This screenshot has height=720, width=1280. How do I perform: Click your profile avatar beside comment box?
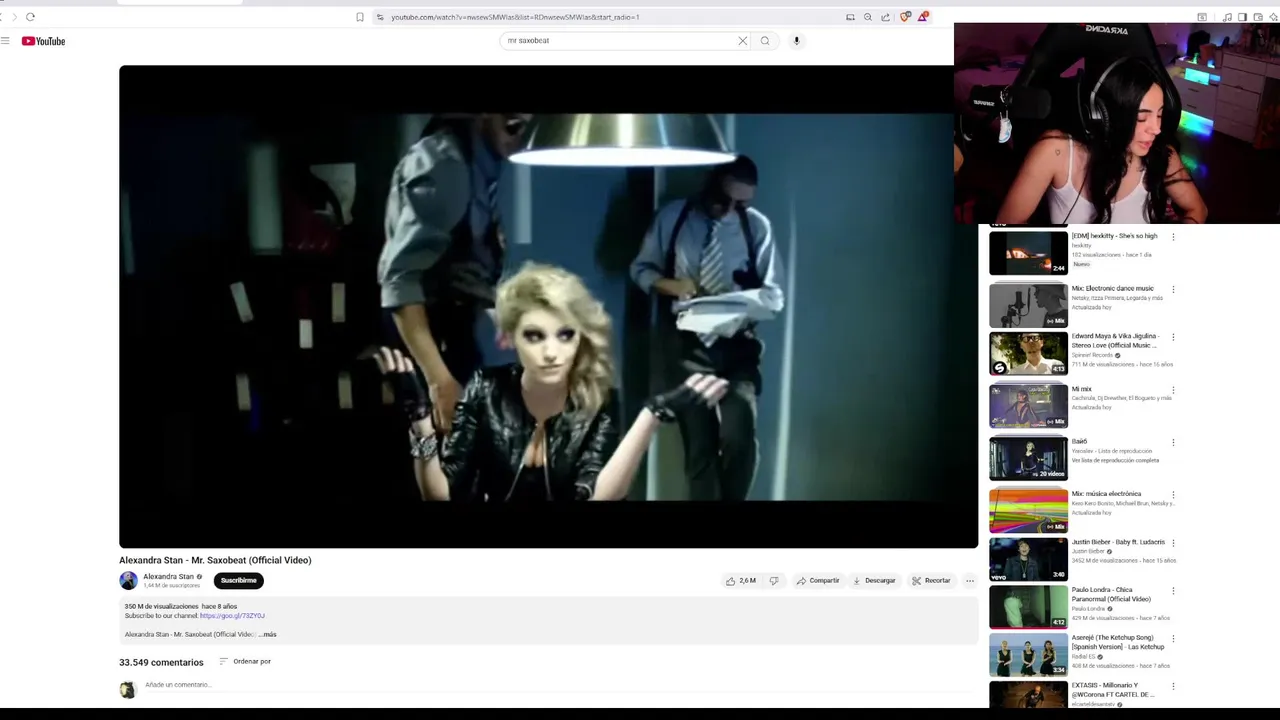click(x=128, y=690)
